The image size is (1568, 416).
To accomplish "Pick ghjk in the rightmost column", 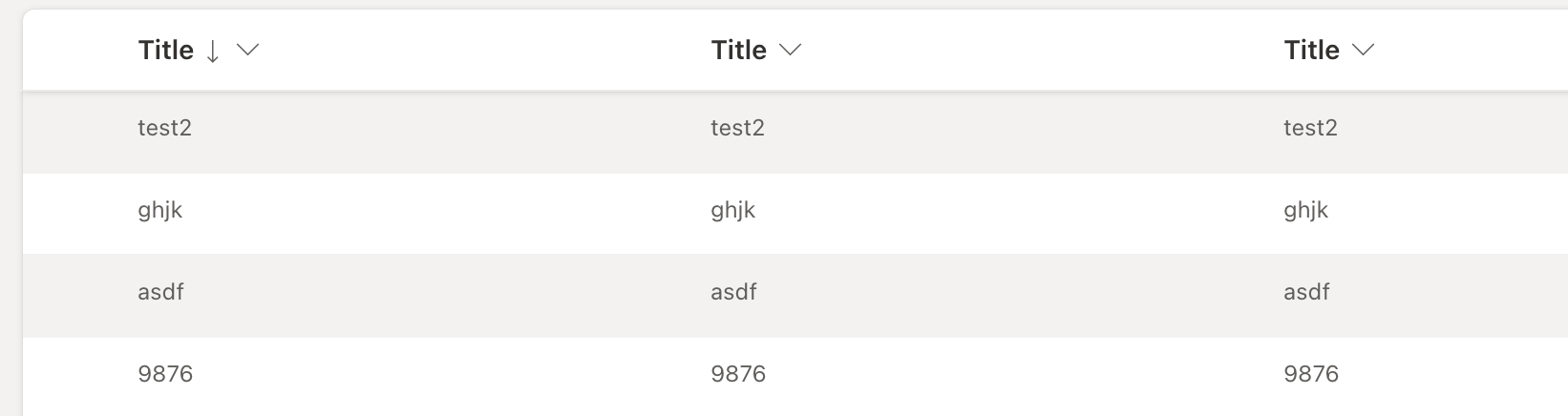I will pyautogui.click(x=1306, y=211).
